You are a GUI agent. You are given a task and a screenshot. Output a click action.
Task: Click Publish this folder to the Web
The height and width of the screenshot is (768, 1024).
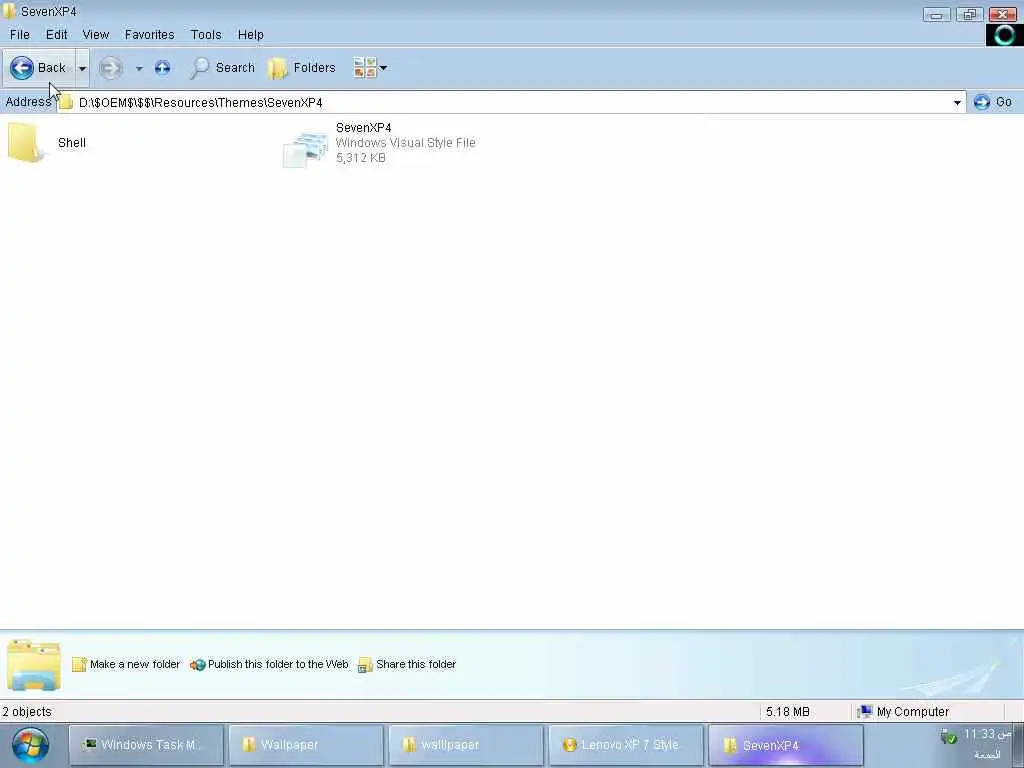point(269,664)
